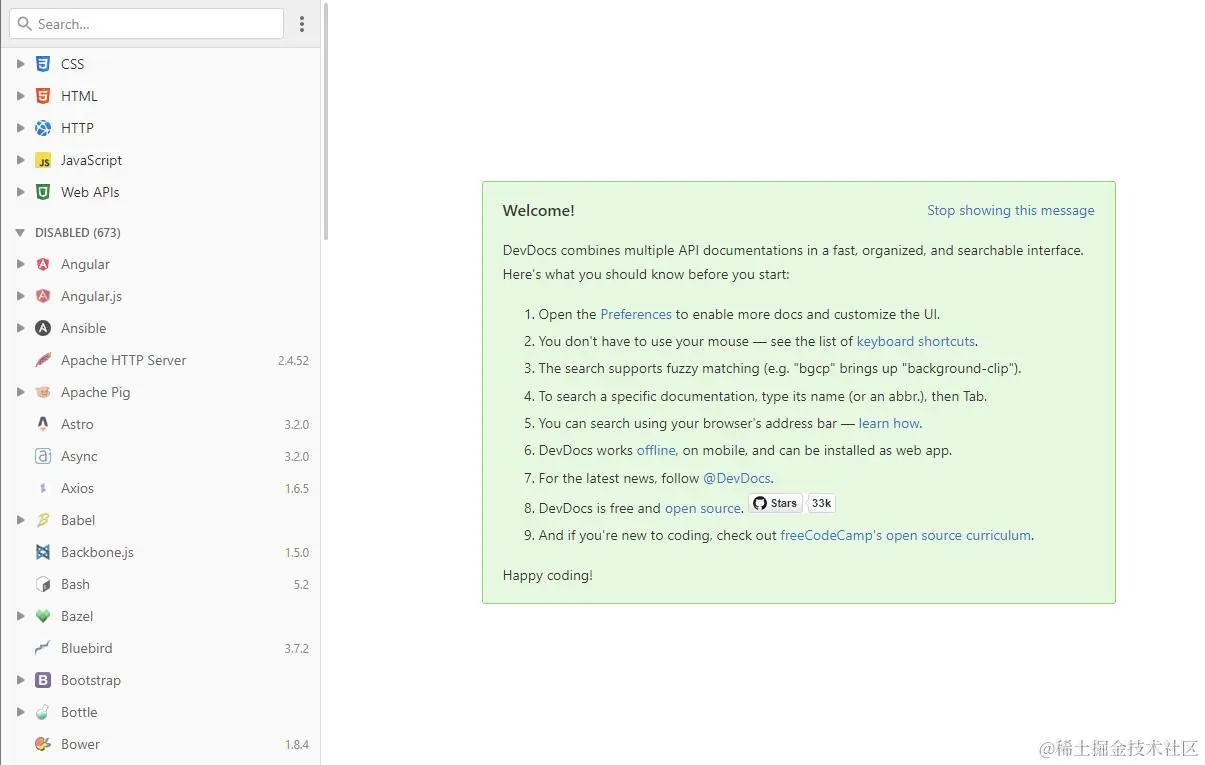Expand the HTTP docs tree

(x=20, y=128)
